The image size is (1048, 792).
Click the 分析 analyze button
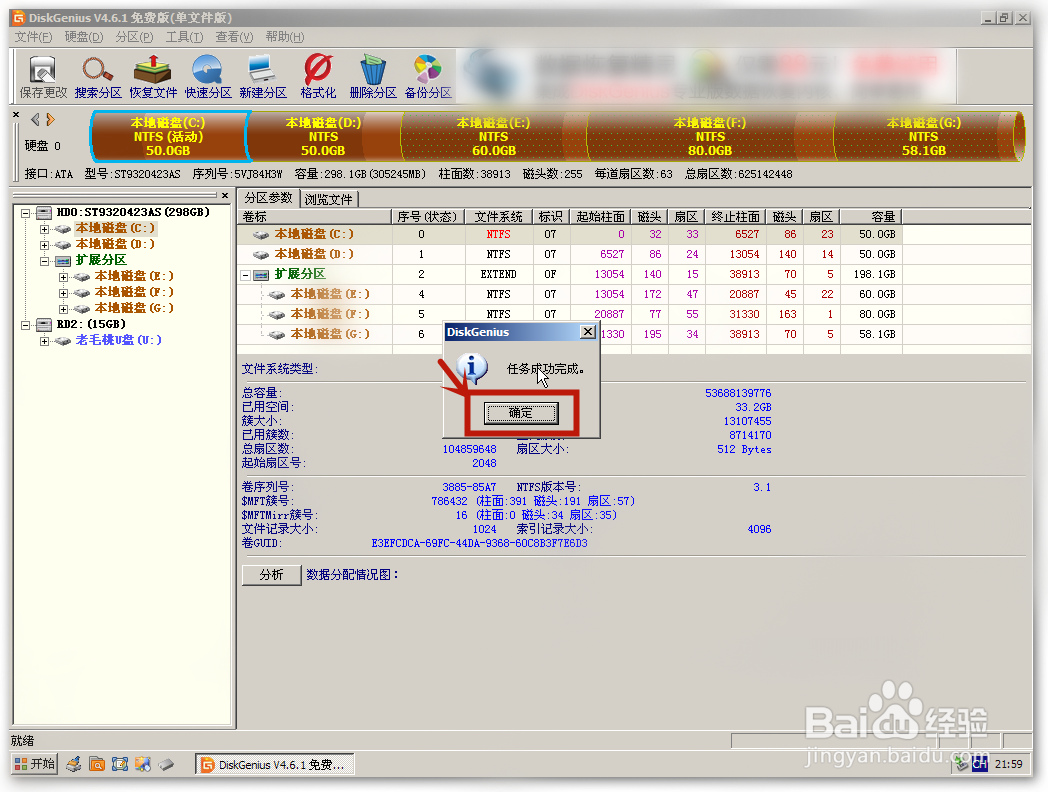tap(271, 575)
